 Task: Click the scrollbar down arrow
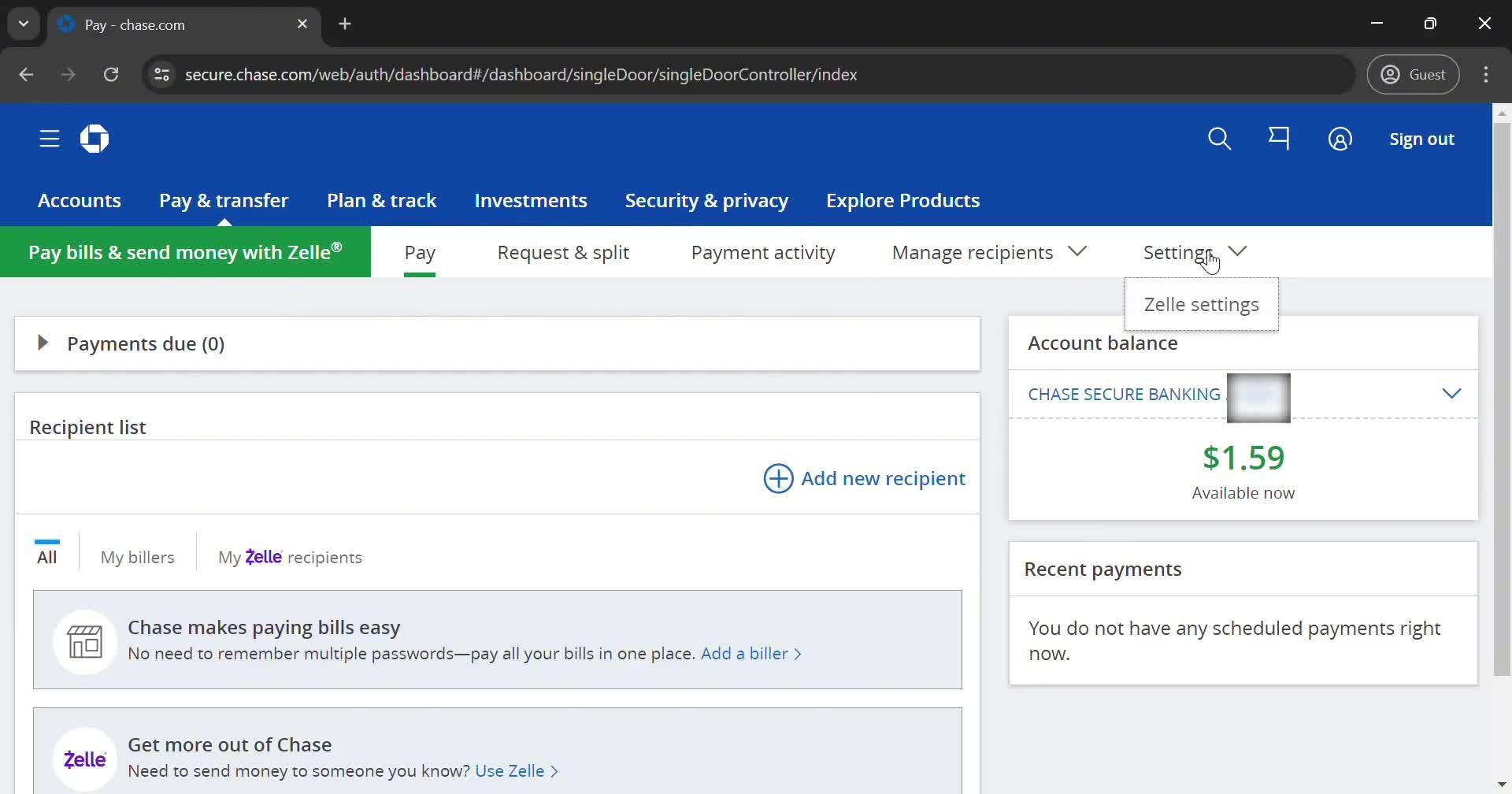1502,785
